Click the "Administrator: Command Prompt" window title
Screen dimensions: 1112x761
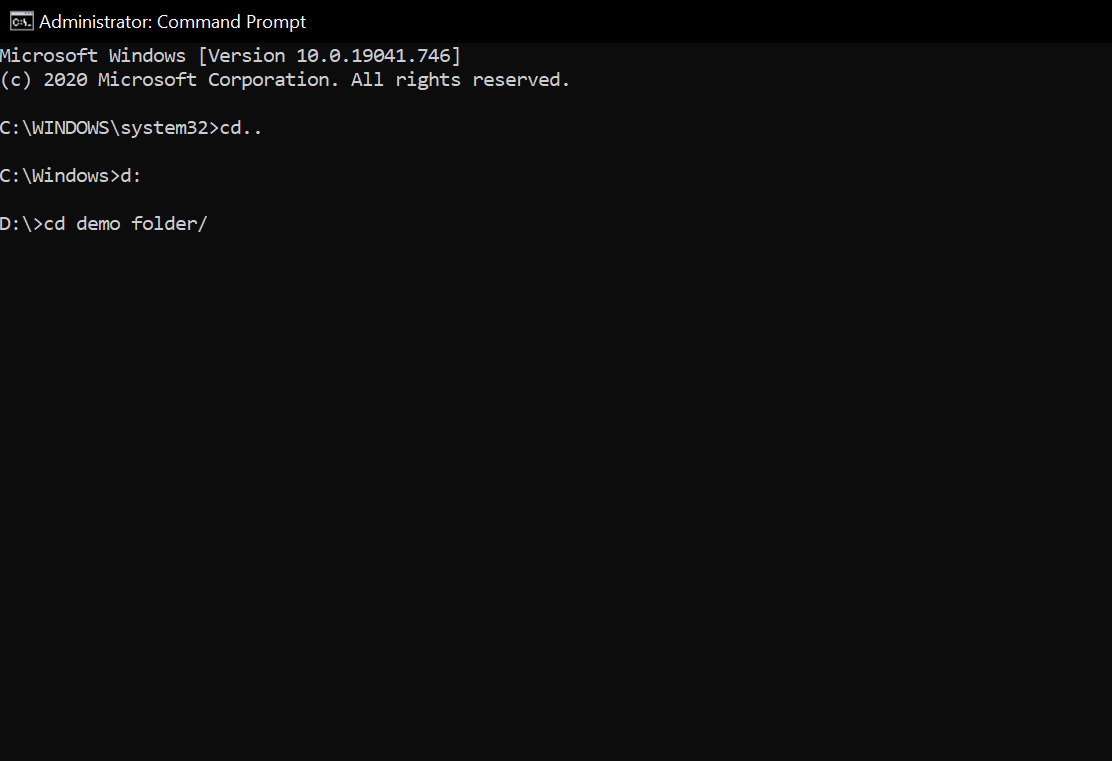[x=172, y=21]
